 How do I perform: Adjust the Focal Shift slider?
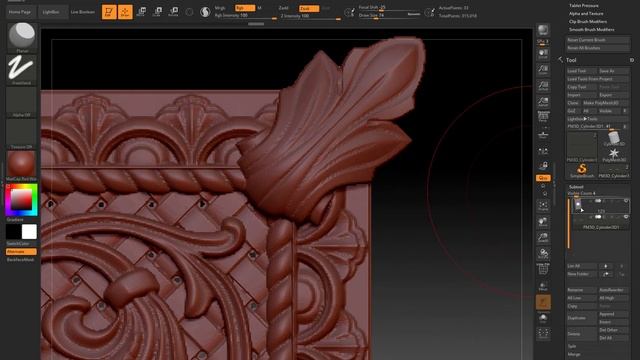point(390,8)
